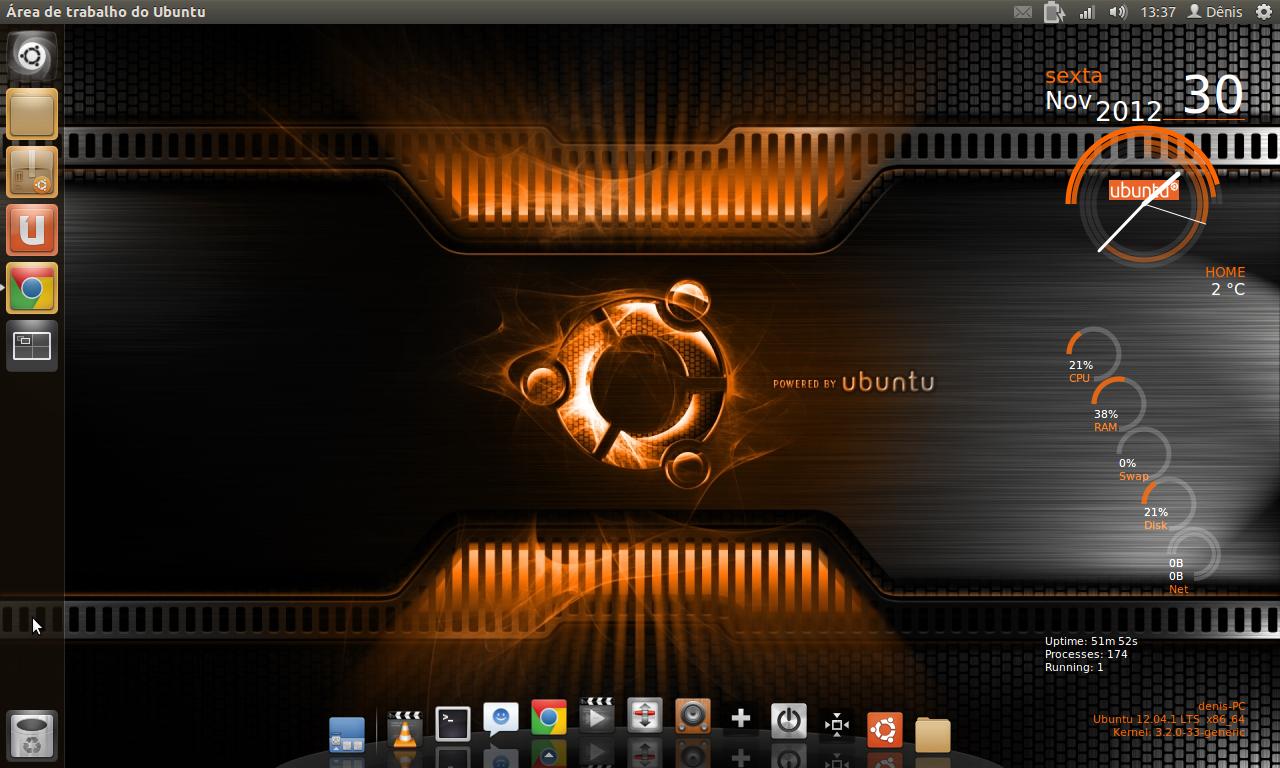
Task: Launch Google Chrome from the bottom dock
Action: (547, 718)
